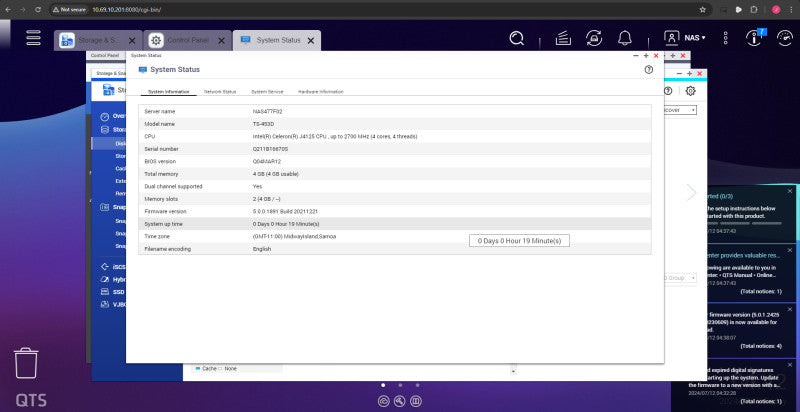The height and width of the screenshot is (412, 800).
Task: Open event notifications bell icon
Action: 624,38
